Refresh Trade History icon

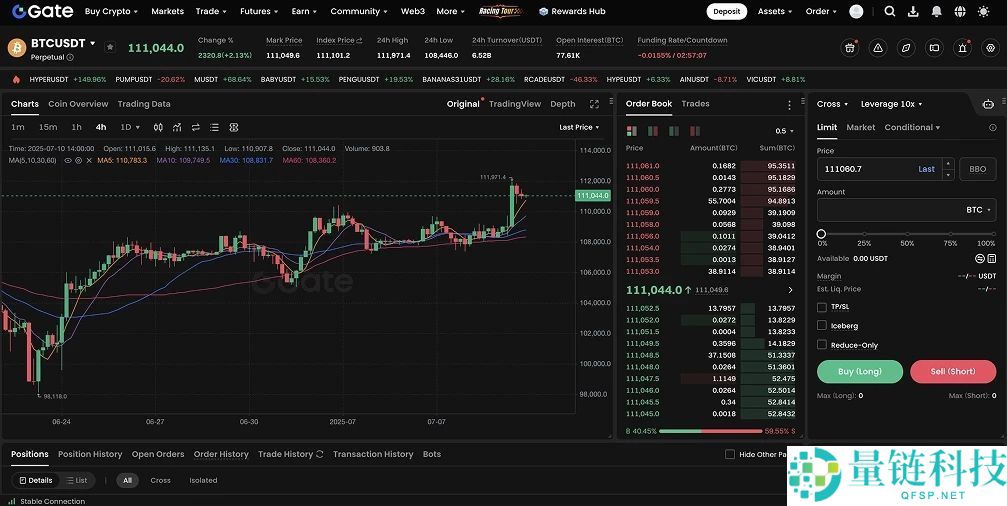click(319, 454)
